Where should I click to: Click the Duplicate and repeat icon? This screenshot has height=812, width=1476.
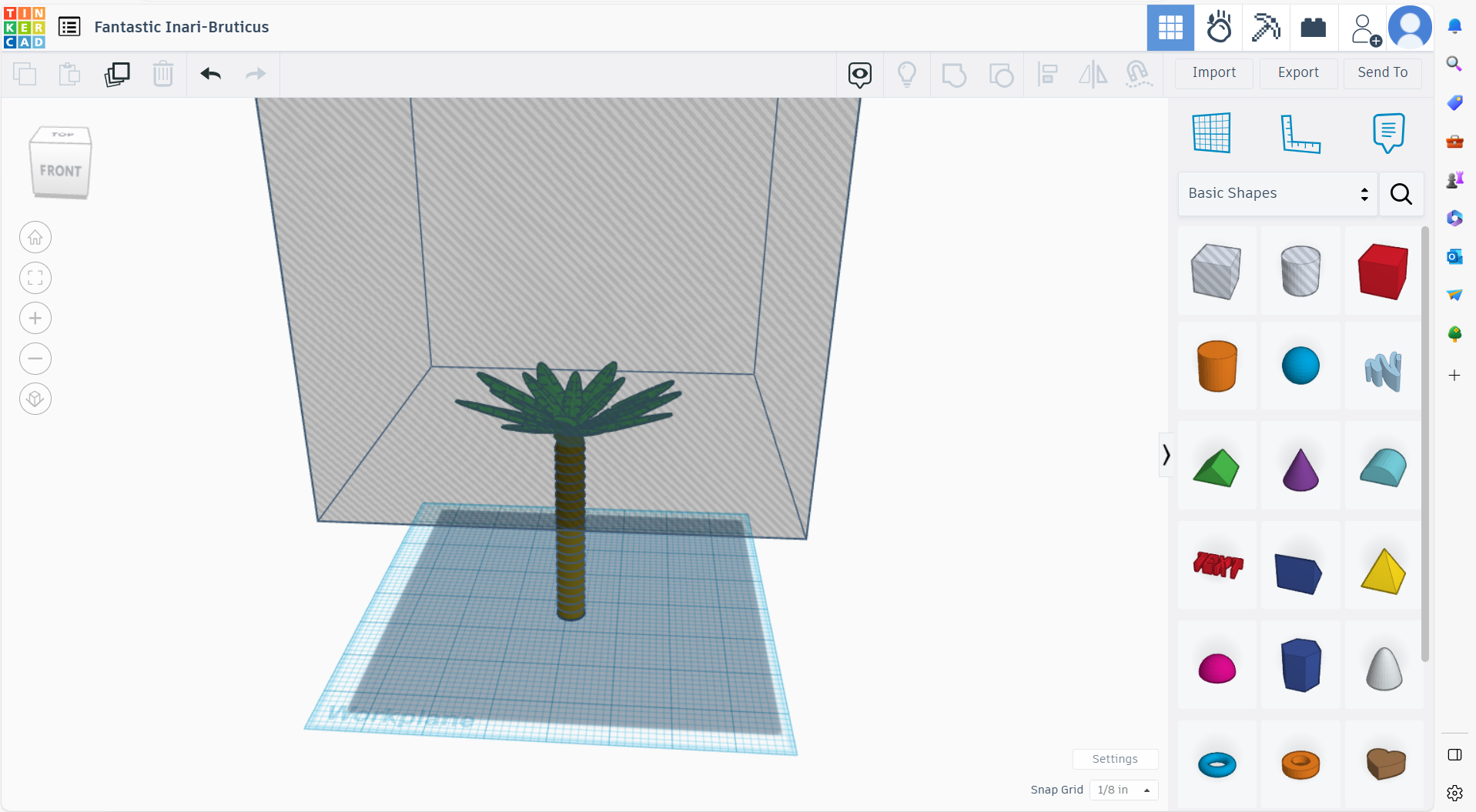117,74
